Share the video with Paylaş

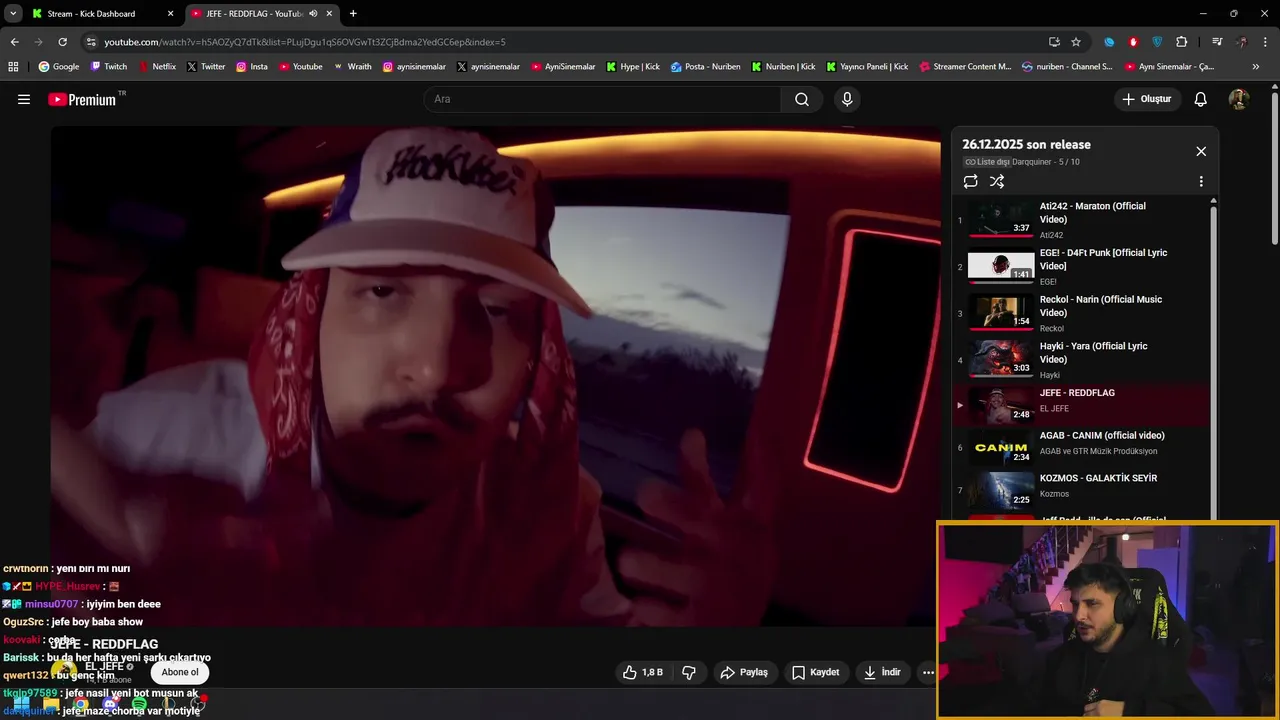pos(744,672)
